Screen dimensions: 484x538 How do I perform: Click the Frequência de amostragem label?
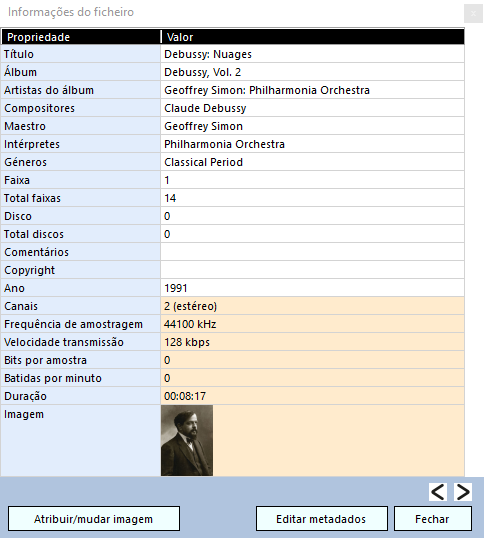(x=73, y=324)
